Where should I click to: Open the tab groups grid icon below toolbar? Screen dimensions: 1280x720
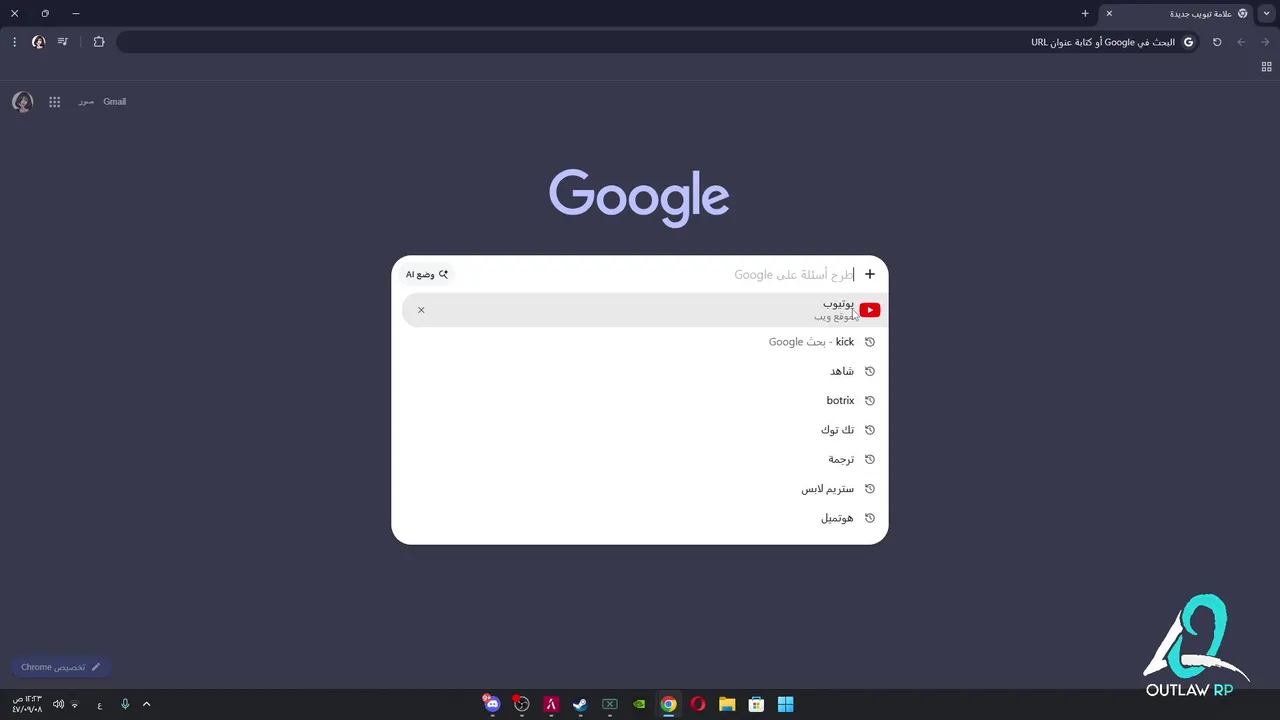click(1266, 67)
